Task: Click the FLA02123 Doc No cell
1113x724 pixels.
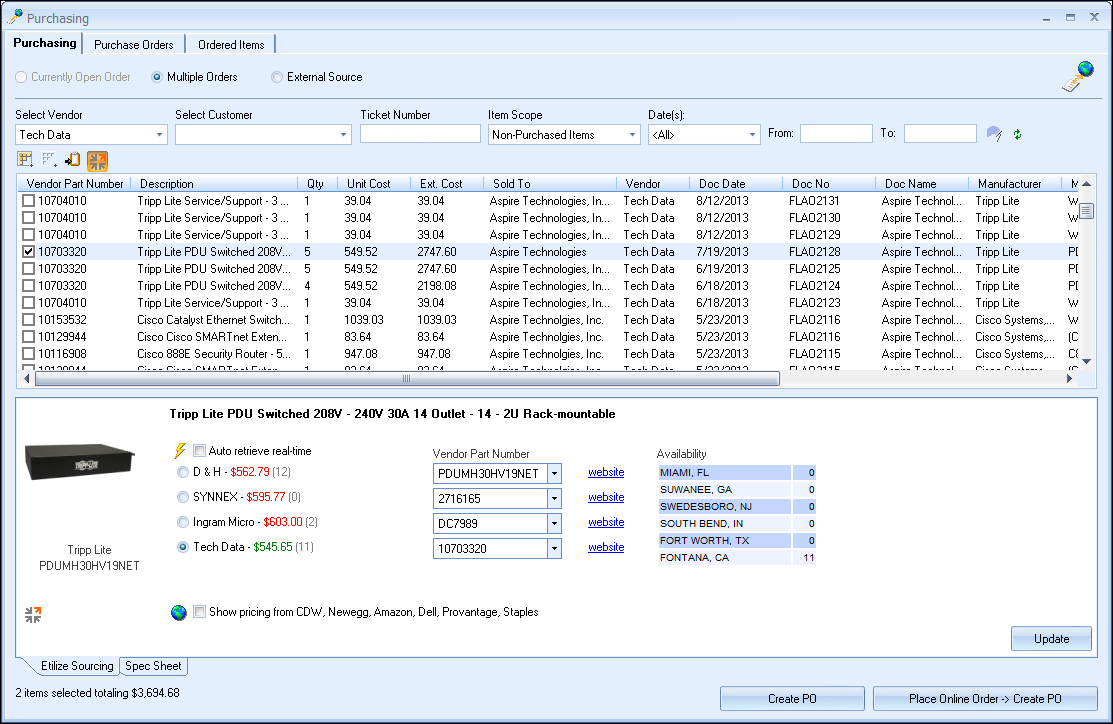Action: [814, 303]
